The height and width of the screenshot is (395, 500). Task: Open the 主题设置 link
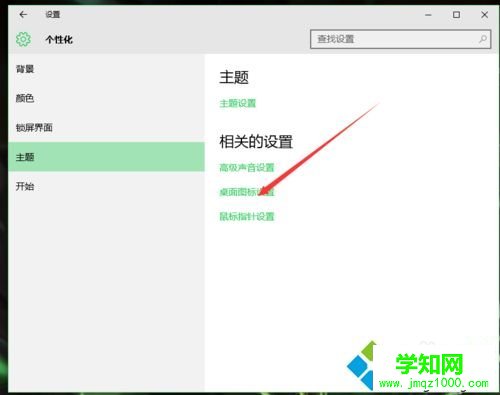pyautogui.click(x=237, y=103)
